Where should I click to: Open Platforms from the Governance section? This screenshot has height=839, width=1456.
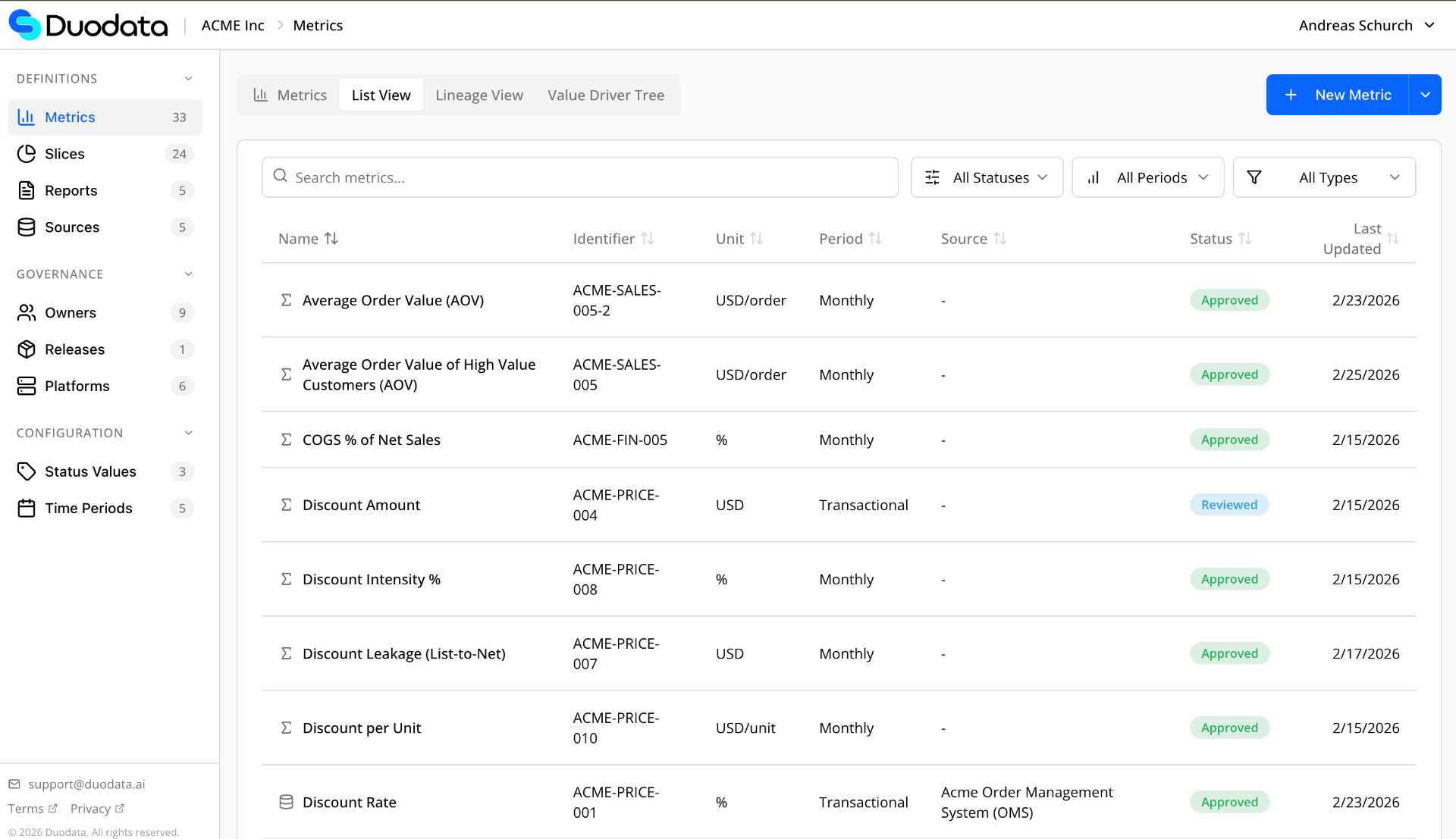(x=76, y=386)
